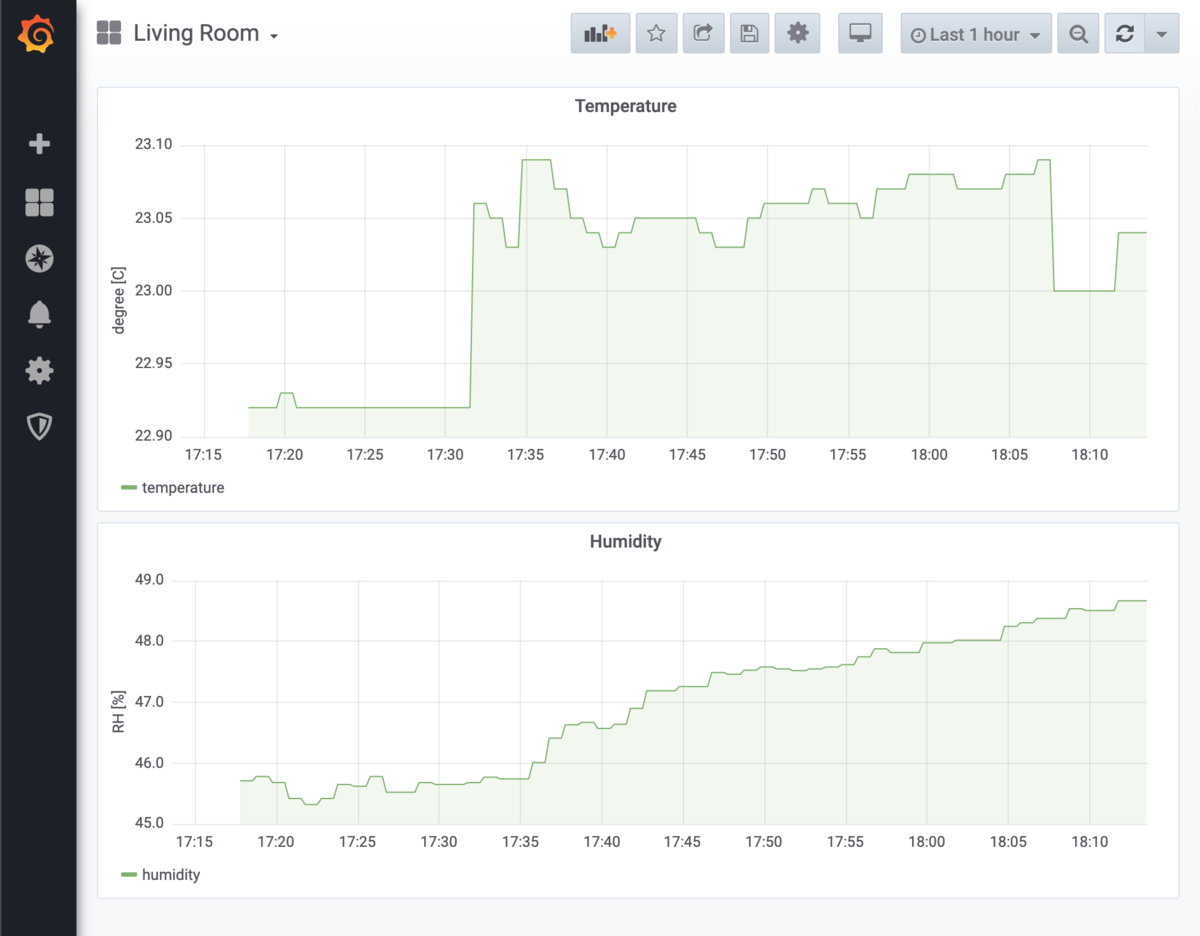Click the Add panel button
1200x936 pixels.
600,34
